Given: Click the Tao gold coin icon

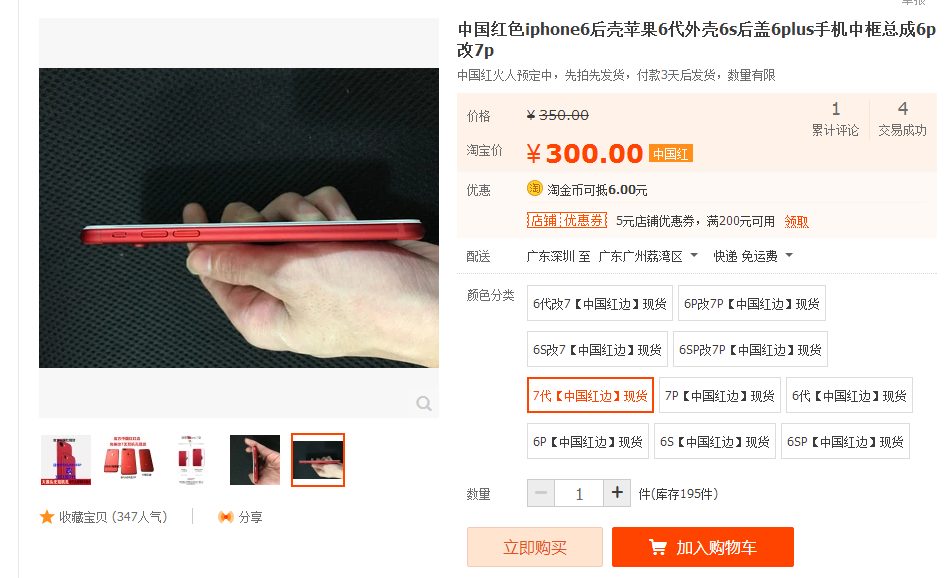Looking at the screenshot, I should pyautogui.click(x=534, y=189).
